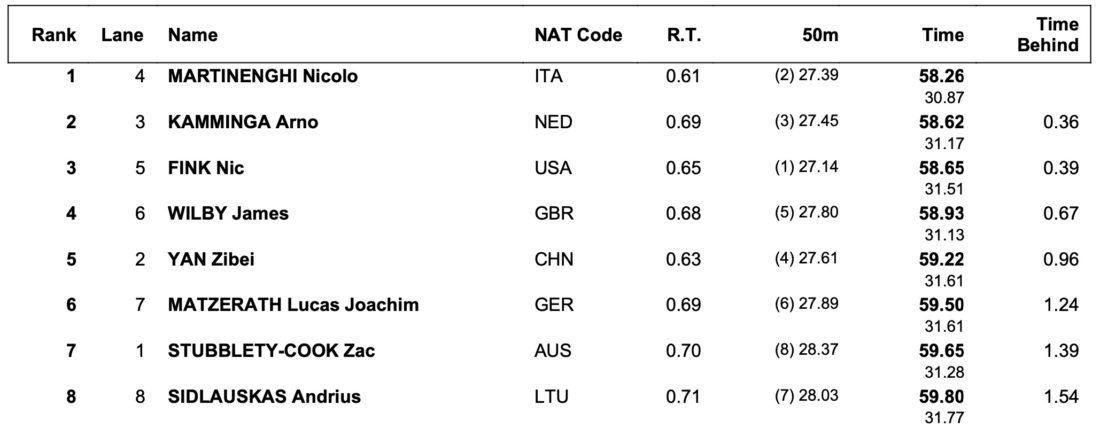Select YAN Zibei row name
The height and width of the screenshot is (436, 1100).
pos(211,260)
